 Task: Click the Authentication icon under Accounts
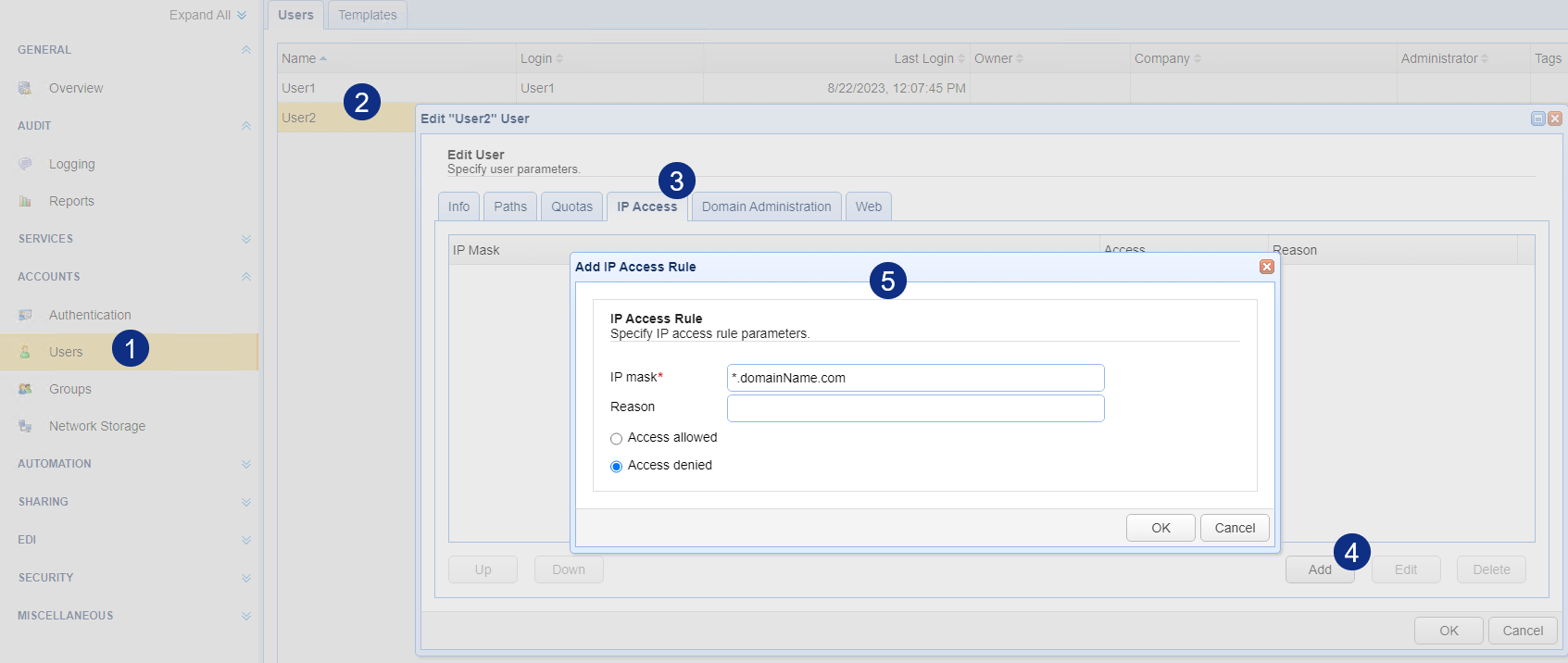[25, 315]
